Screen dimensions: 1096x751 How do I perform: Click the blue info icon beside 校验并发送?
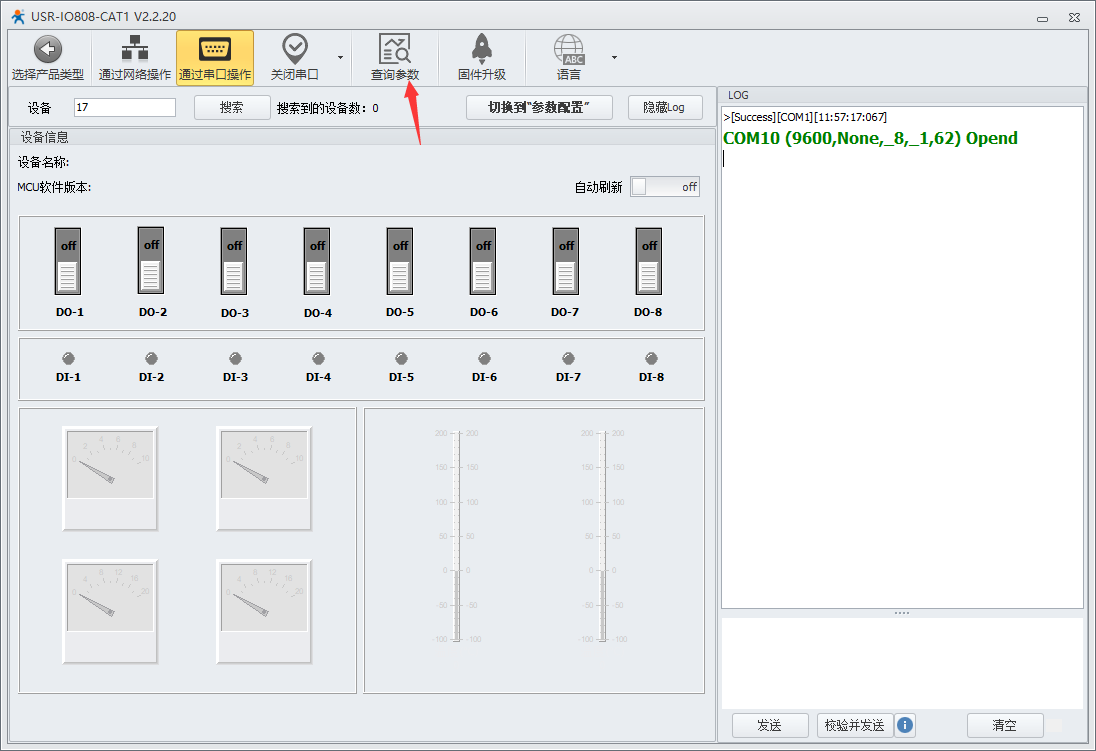(x=905, y=725)
